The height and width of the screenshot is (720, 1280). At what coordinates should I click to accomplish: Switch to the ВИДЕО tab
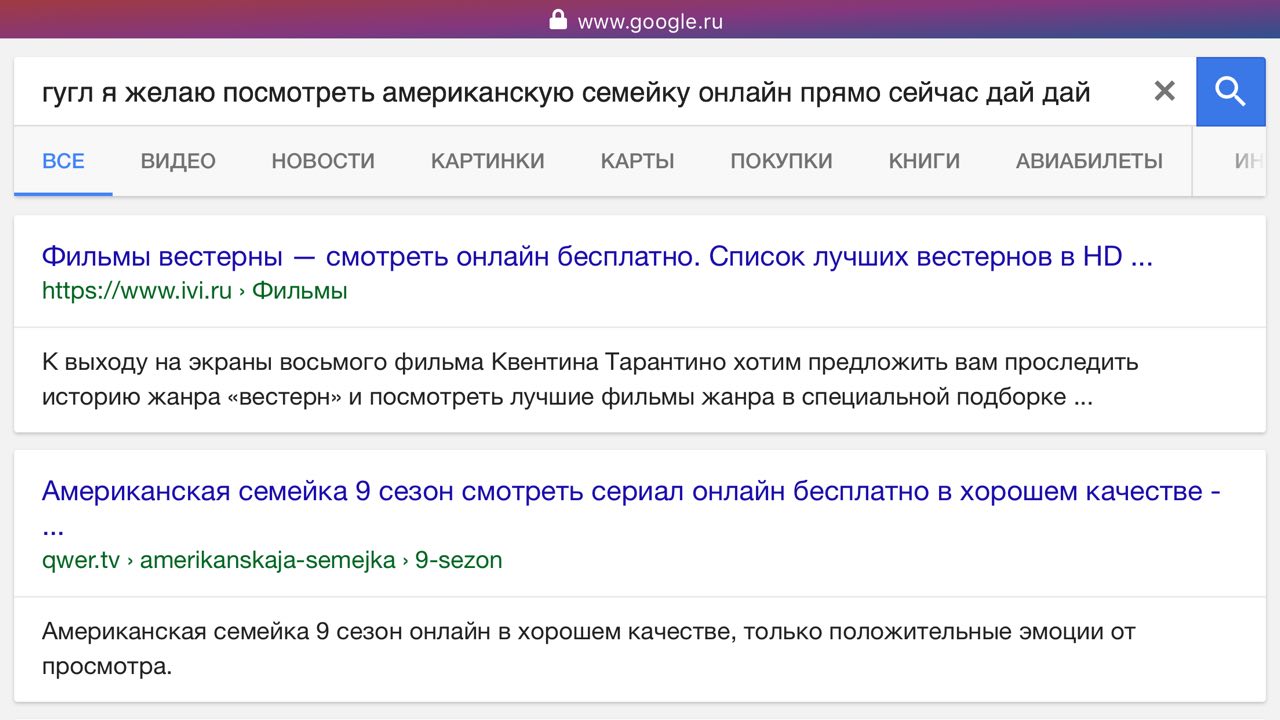(x=178, y=161)
